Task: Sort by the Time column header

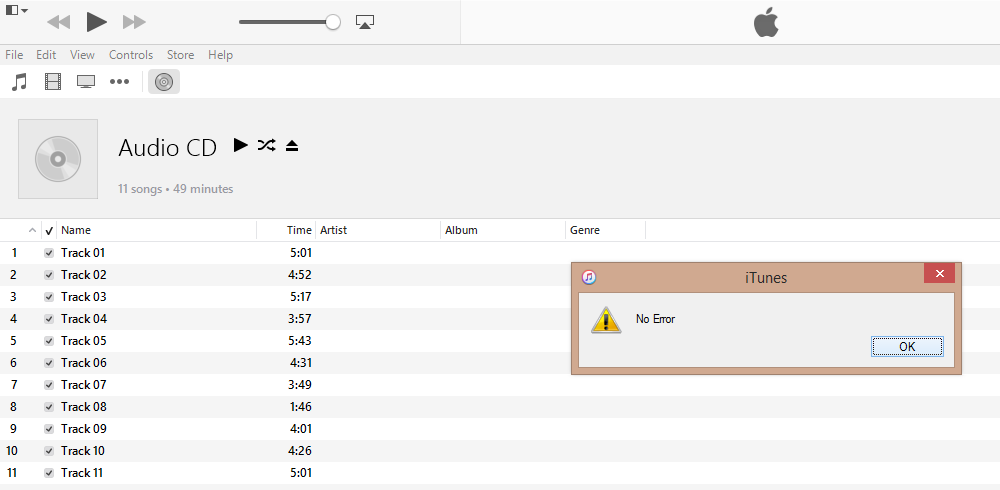Action: point(286,230)
